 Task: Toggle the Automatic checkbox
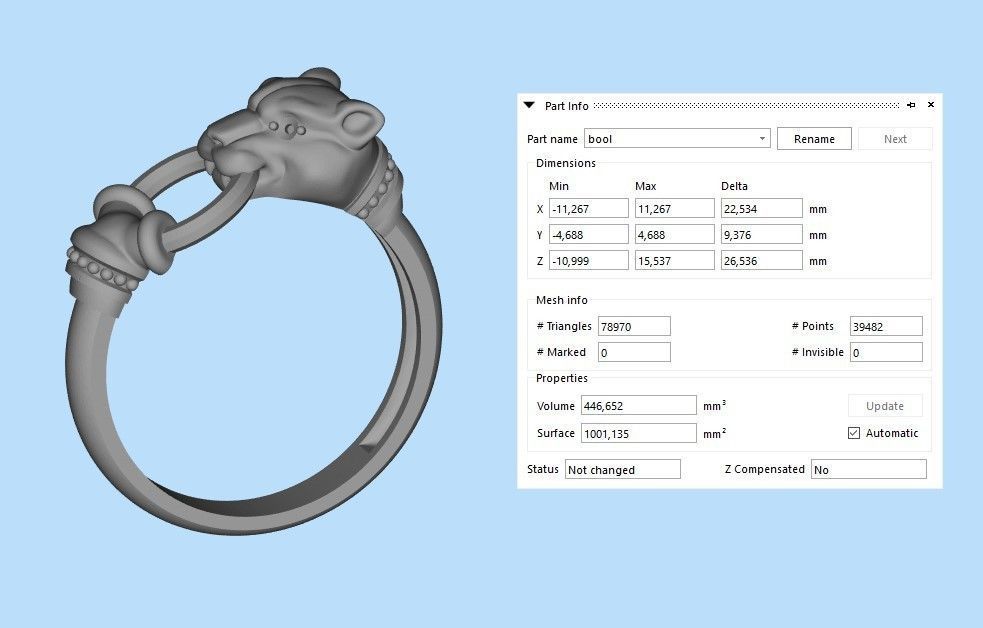point(853,433)
